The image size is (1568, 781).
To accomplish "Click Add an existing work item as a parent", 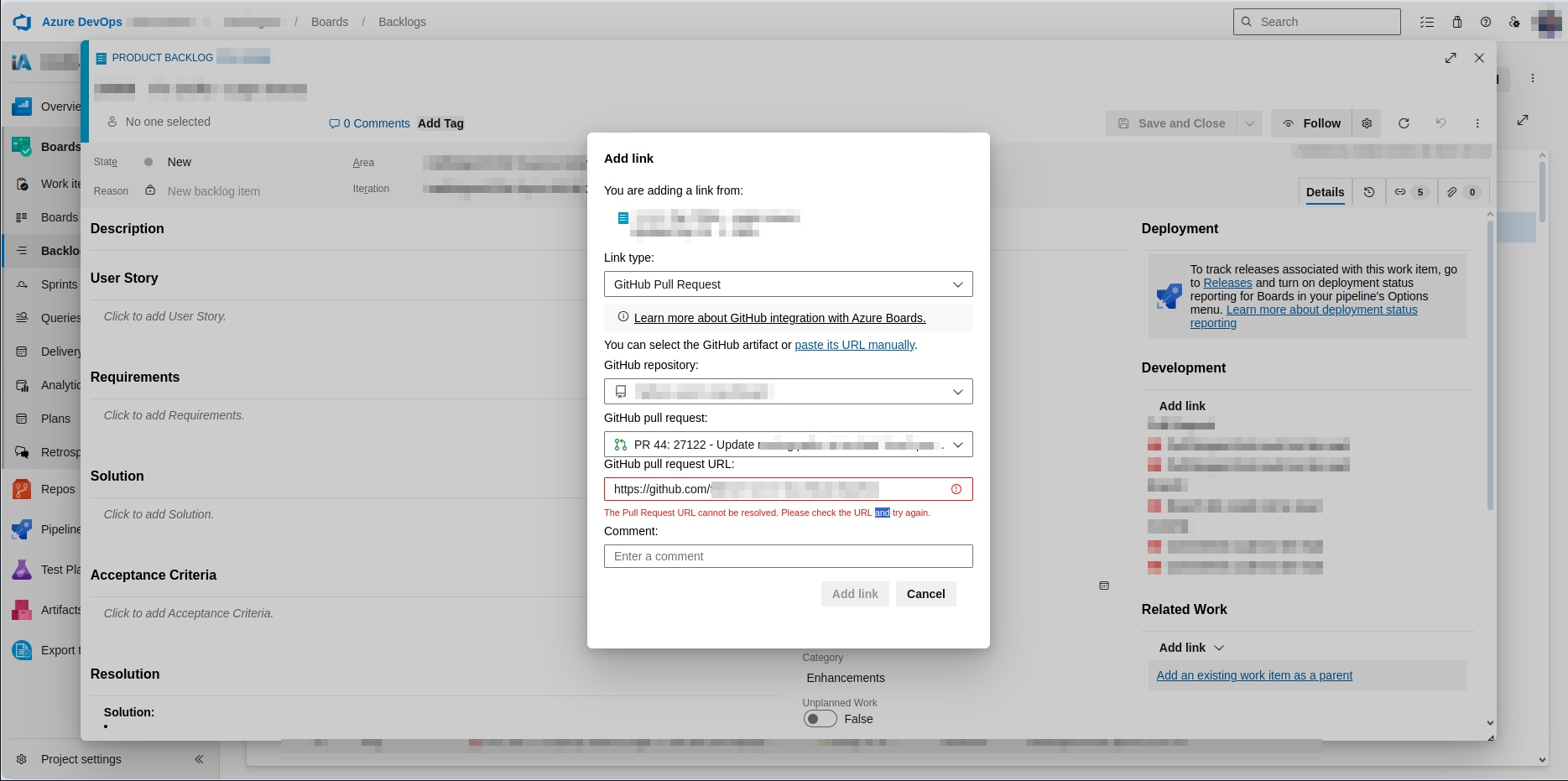I will [1254, 675].
